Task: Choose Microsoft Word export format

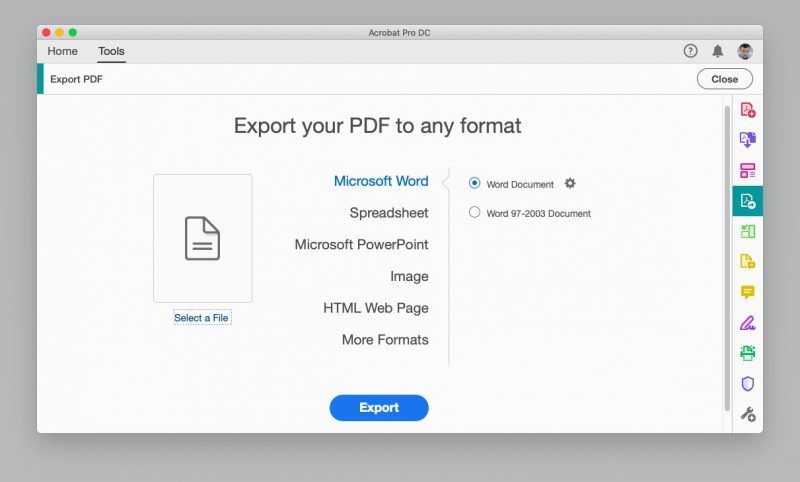Action: (381, 181)
